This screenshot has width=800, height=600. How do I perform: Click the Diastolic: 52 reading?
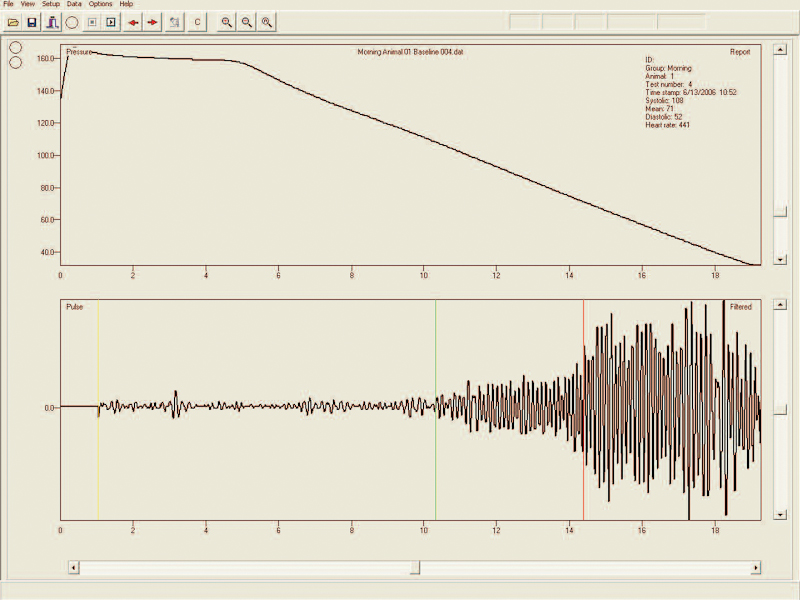(664, 117)
